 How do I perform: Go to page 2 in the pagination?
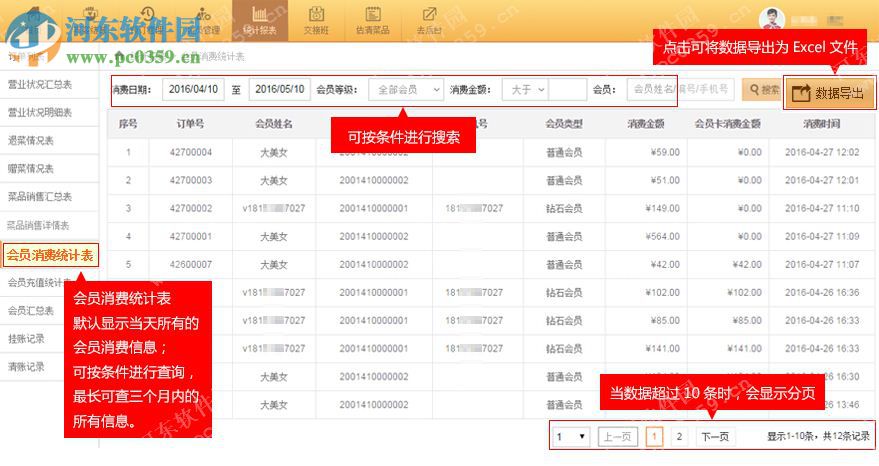(x=679, y=436)
